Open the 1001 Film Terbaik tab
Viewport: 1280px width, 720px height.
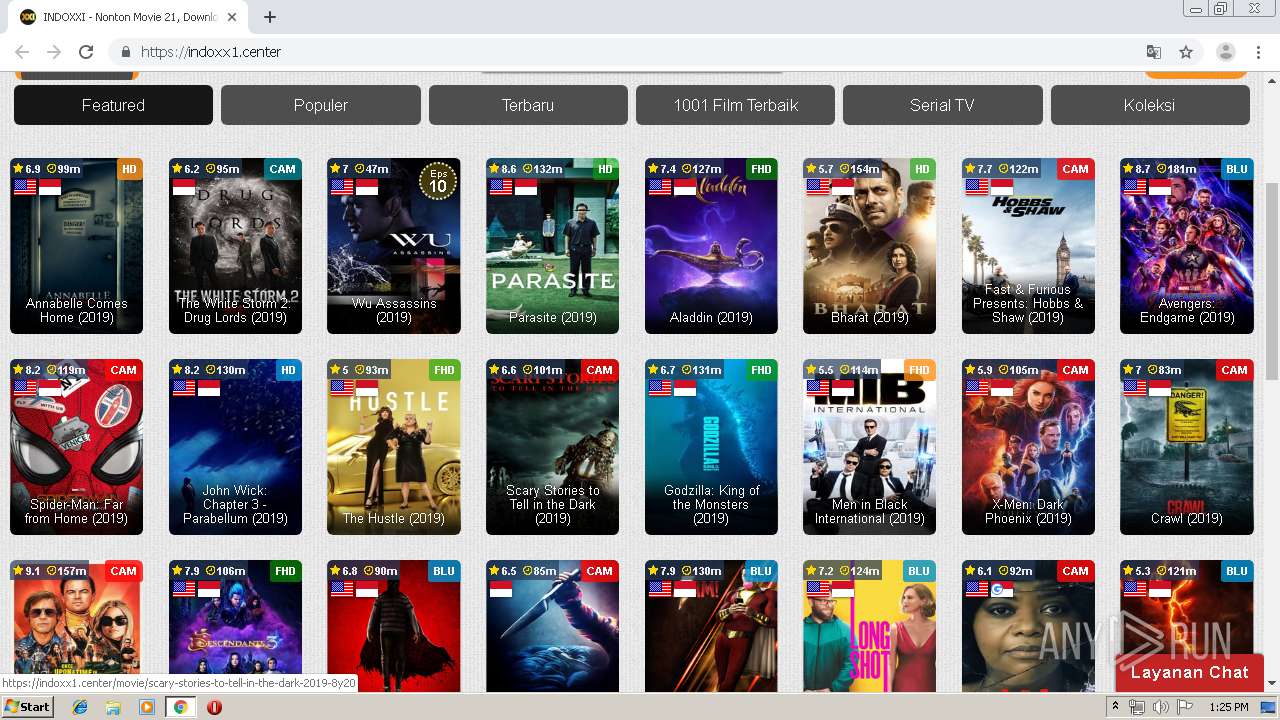735,105
